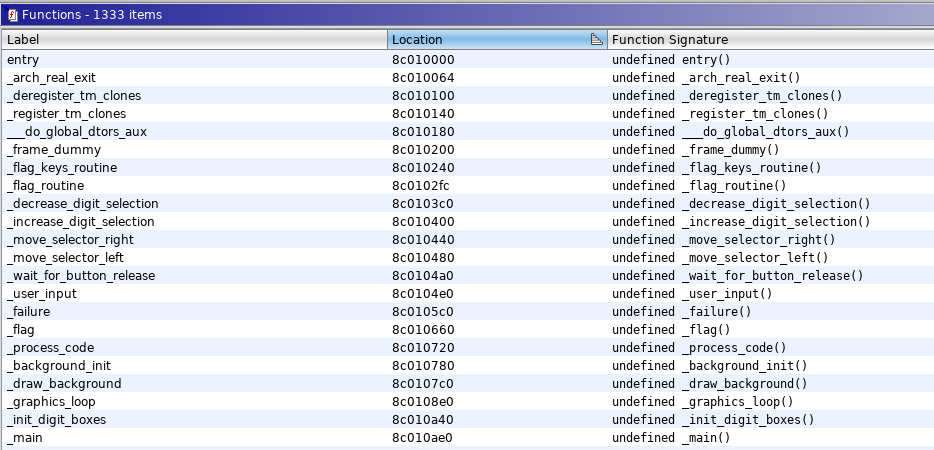Click location 8c0104e0

(x=423, y=293)
